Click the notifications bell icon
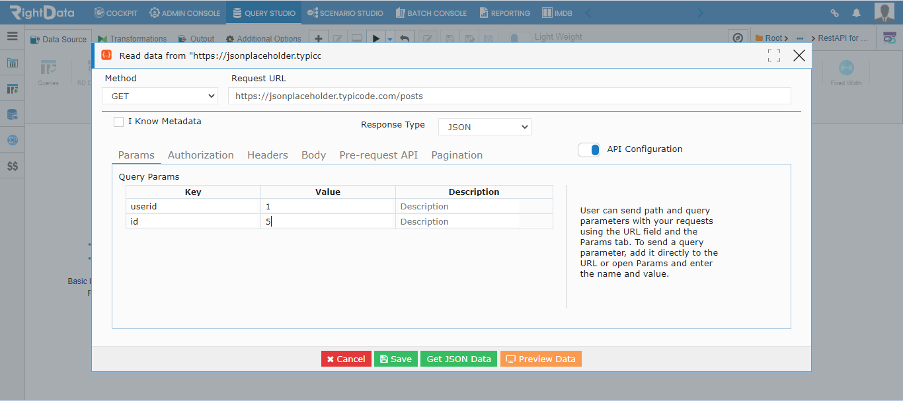 (857, 13)
